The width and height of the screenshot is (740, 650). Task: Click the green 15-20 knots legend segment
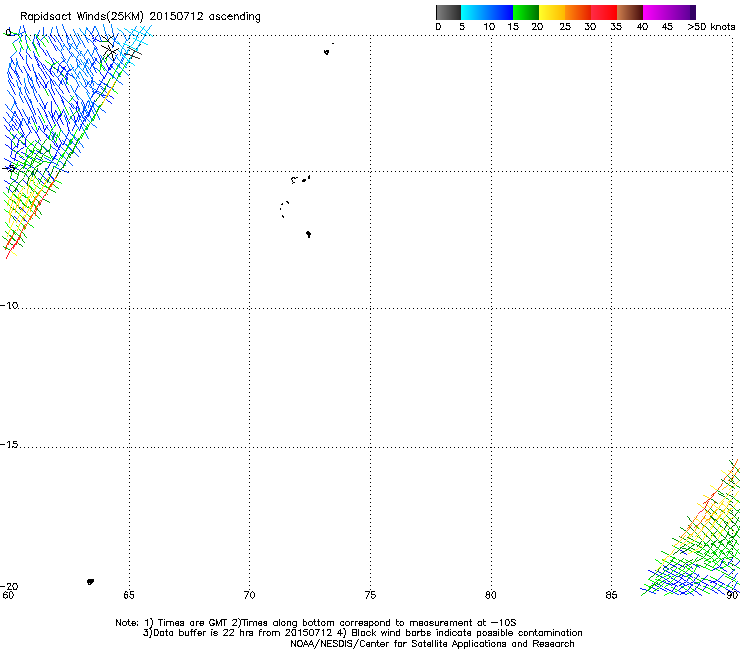pyautogui.click(x=526, y=12)
